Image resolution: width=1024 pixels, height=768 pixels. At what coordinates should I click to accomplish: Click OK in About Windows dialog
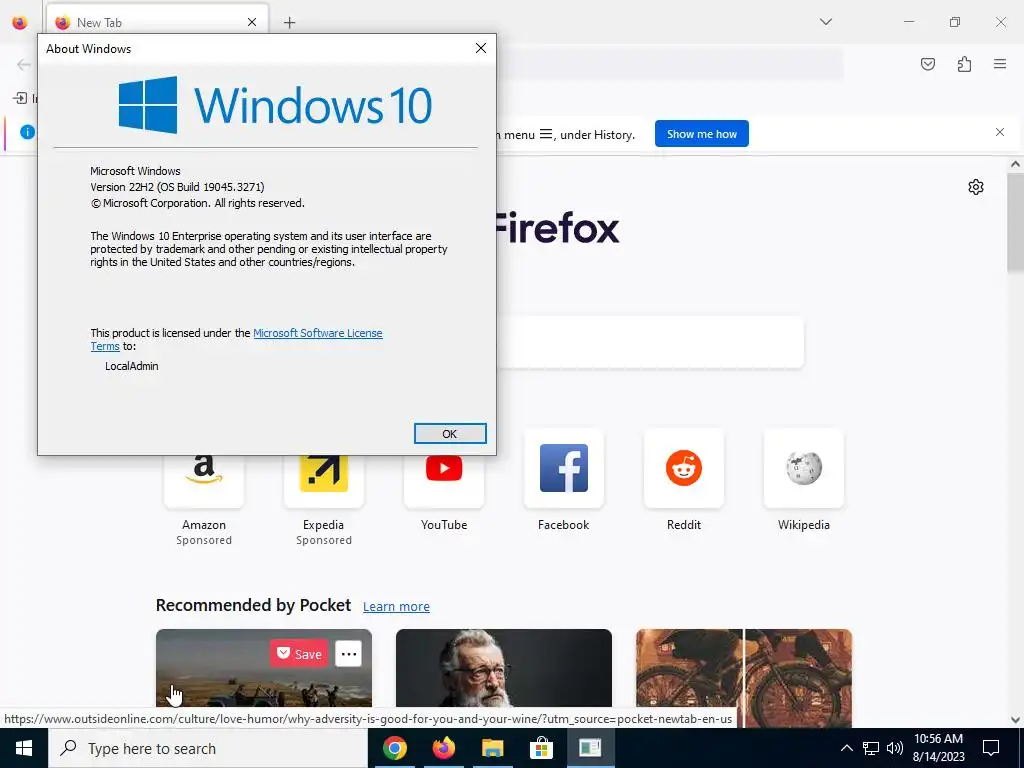[450, 434]
